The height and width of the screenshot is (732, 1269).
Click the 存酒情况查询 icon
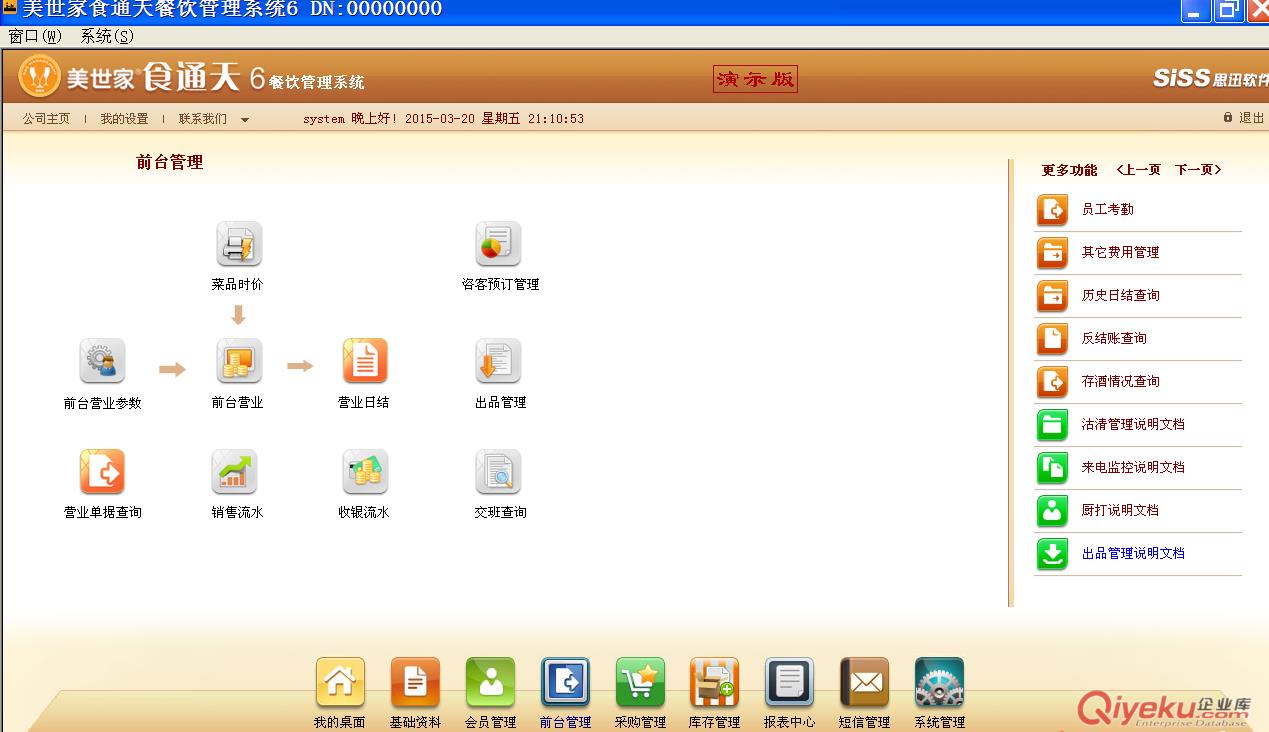click(1052, 382)
